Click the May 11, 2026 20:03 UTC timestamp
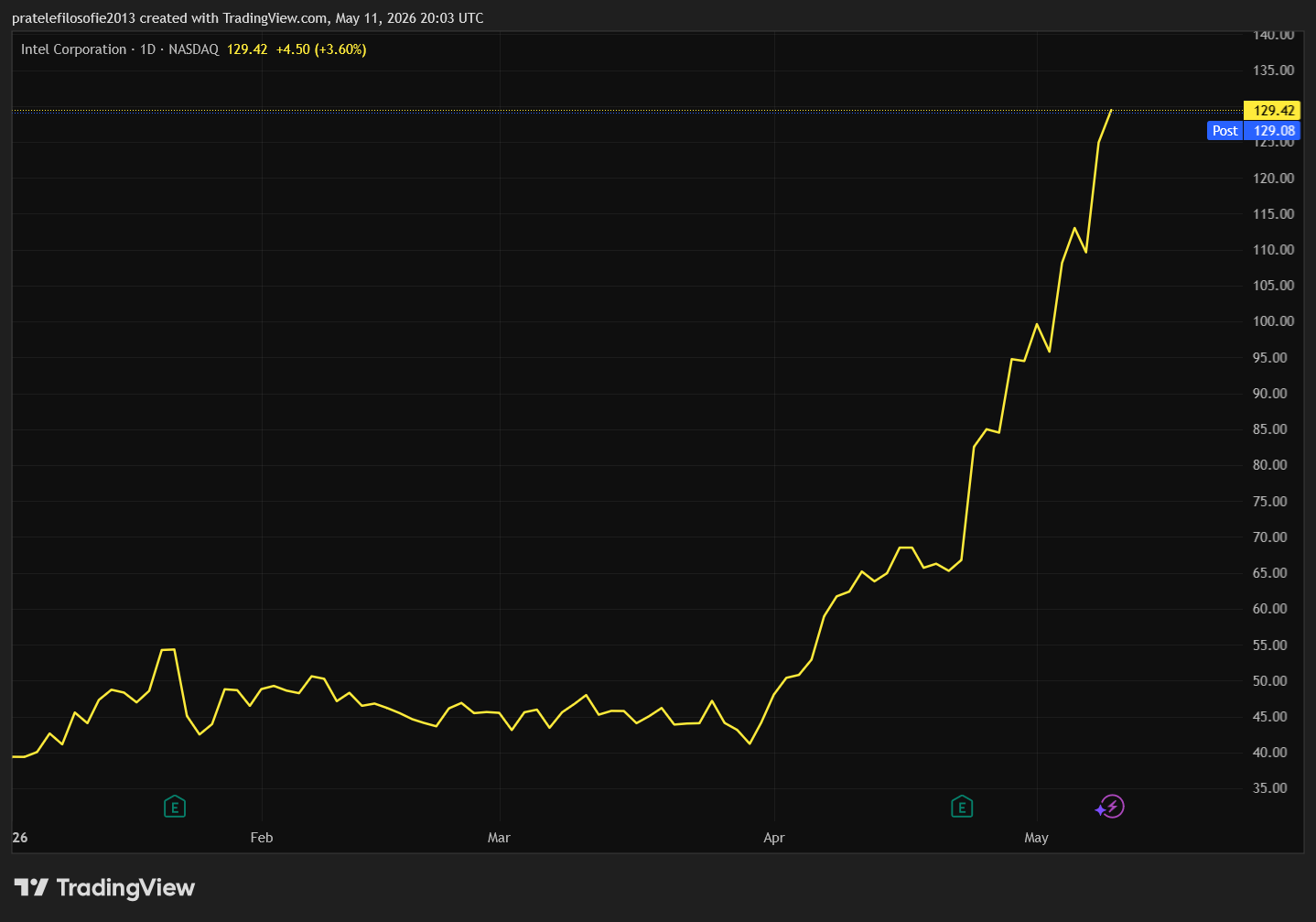Image resolution: width=1316 pixels, height=922 pixels. [x=410, y=18]
